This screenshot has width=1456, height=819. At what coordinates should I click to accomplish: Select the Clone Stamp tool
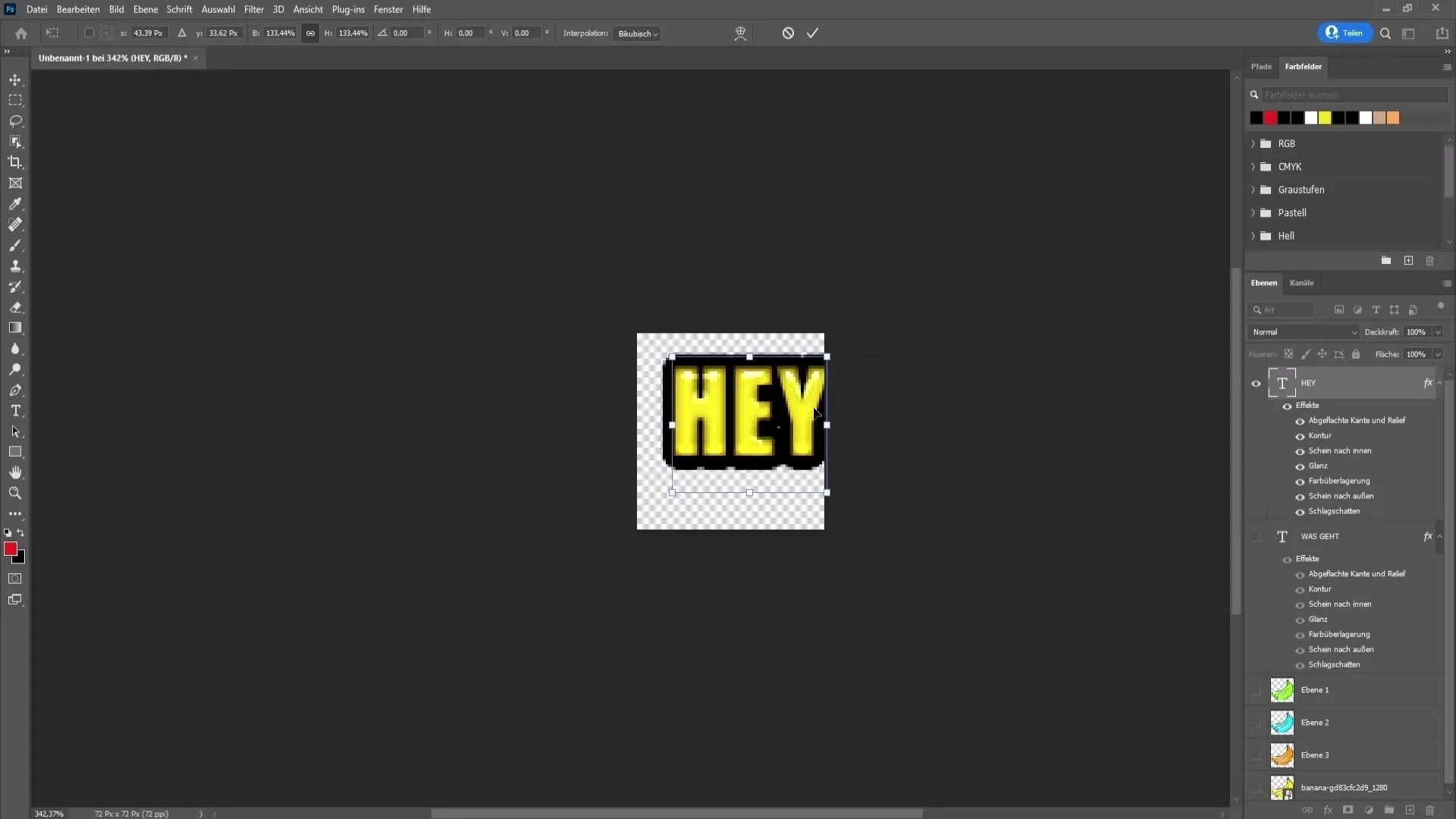(15, 266)
